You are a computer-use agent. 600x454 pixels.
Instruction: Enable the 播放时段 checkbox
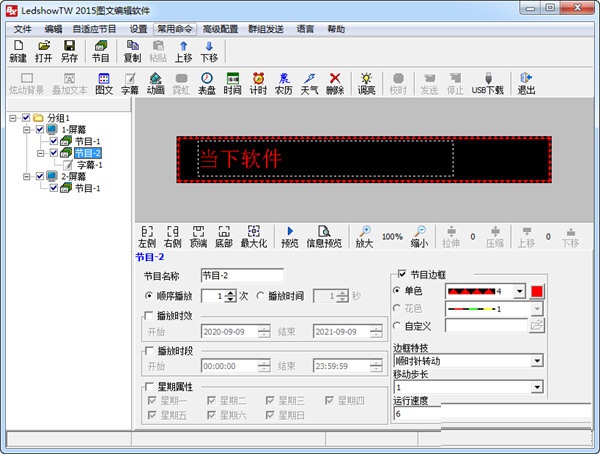149,351
